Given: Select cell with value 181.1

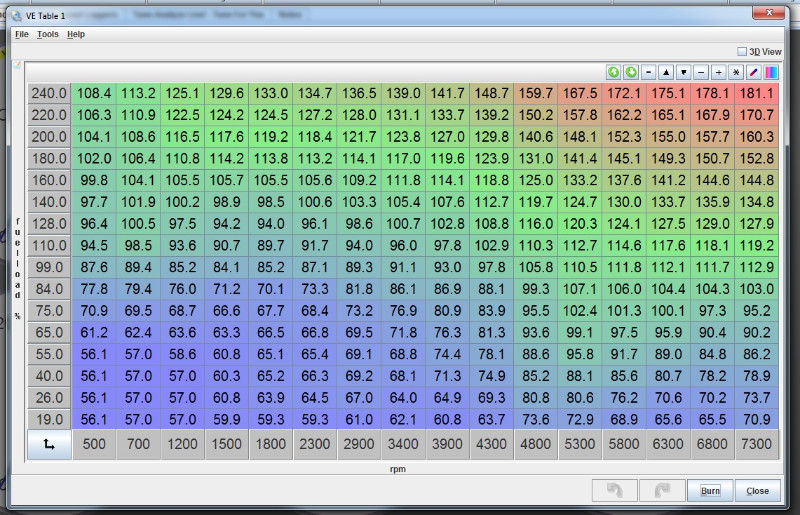Looking at the screenshot, I should click(757, 93).
